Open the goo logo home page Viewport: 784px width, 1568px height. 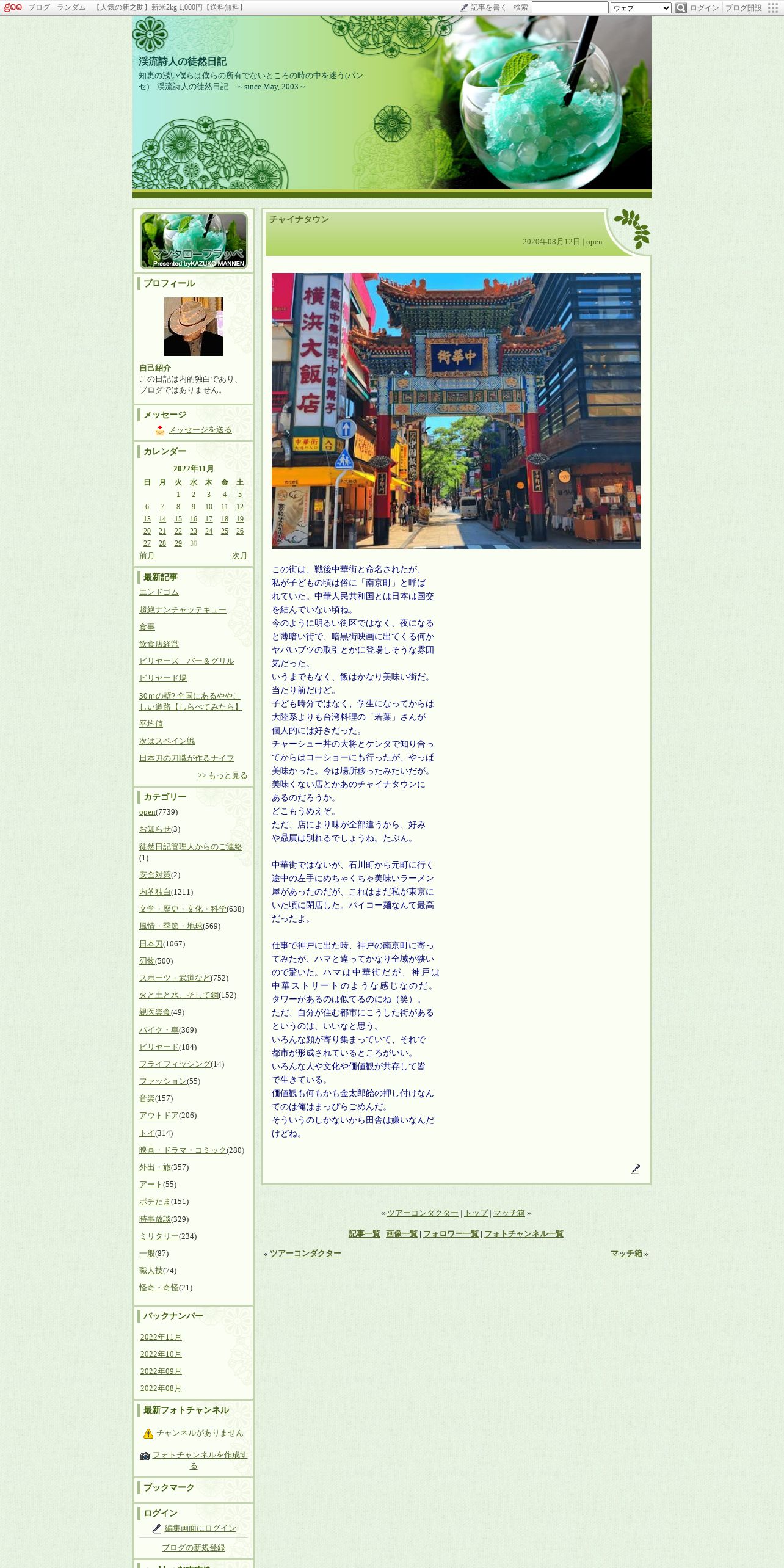click(13, 7)
